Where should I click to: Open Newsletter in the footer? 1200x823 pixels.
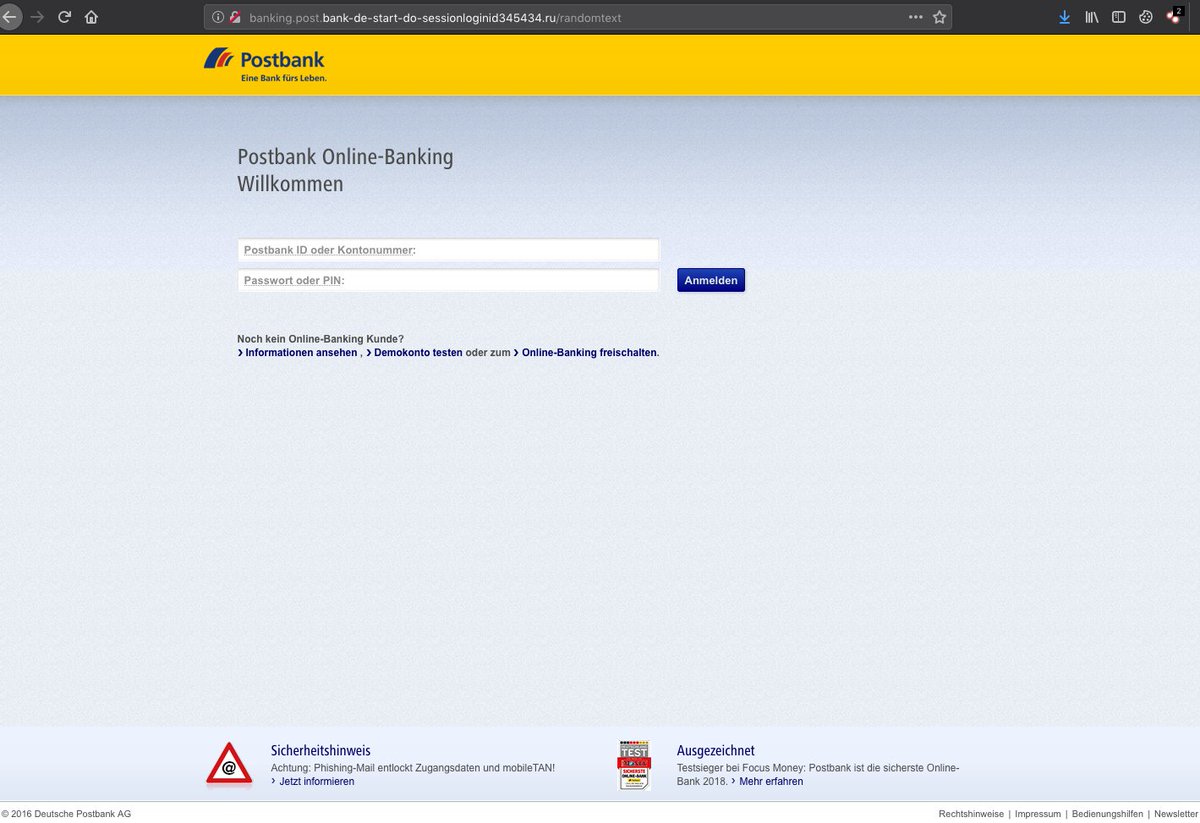pos(1175,814)
